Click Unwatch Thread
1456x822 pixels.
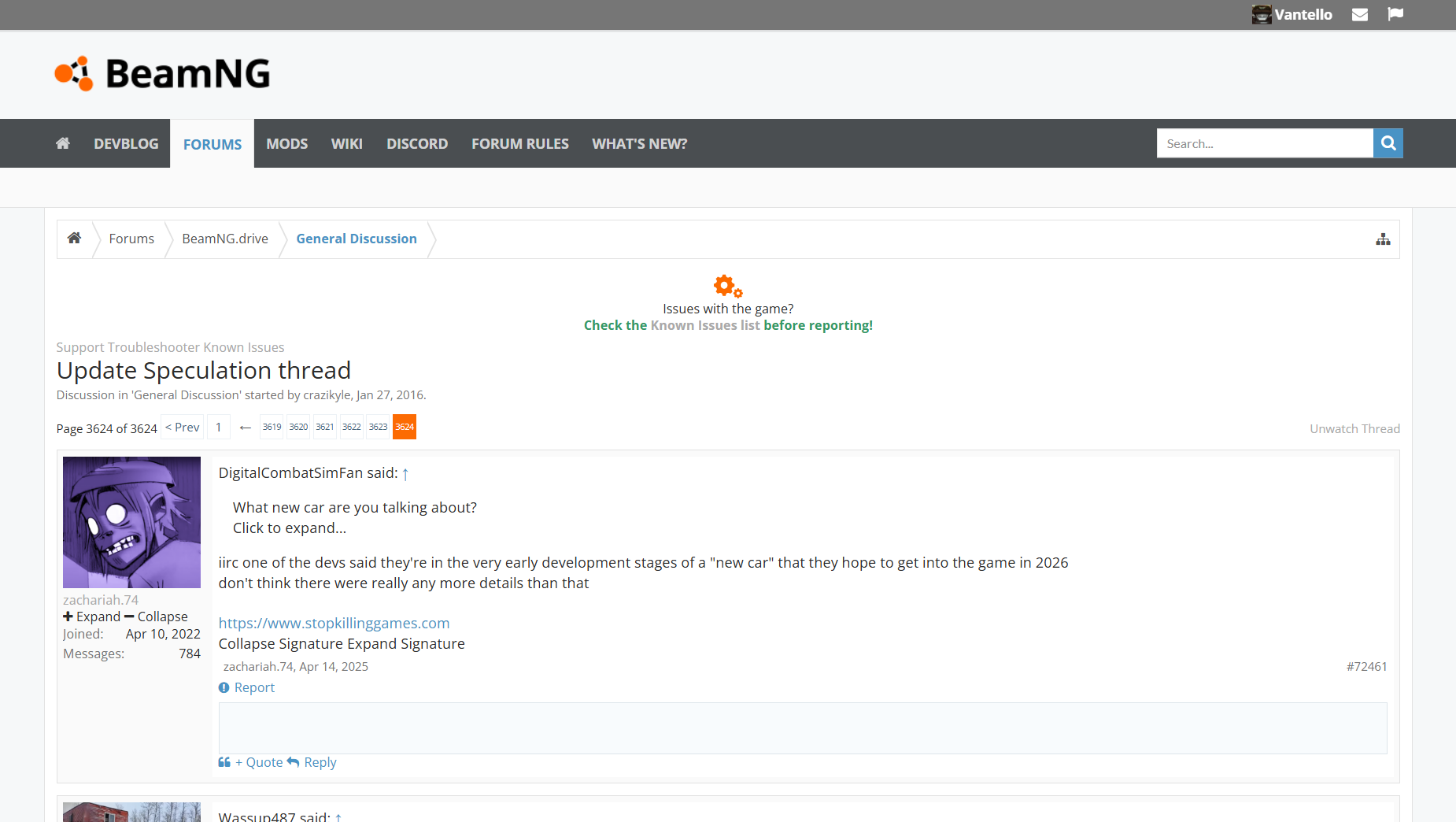tap(1354, 428)
